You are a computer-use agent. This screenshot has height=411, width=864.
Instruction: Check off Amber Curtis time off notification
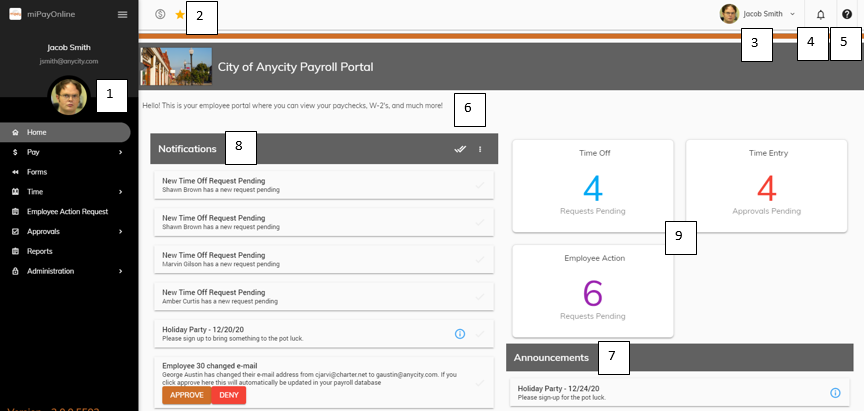[x=481, y=296]
